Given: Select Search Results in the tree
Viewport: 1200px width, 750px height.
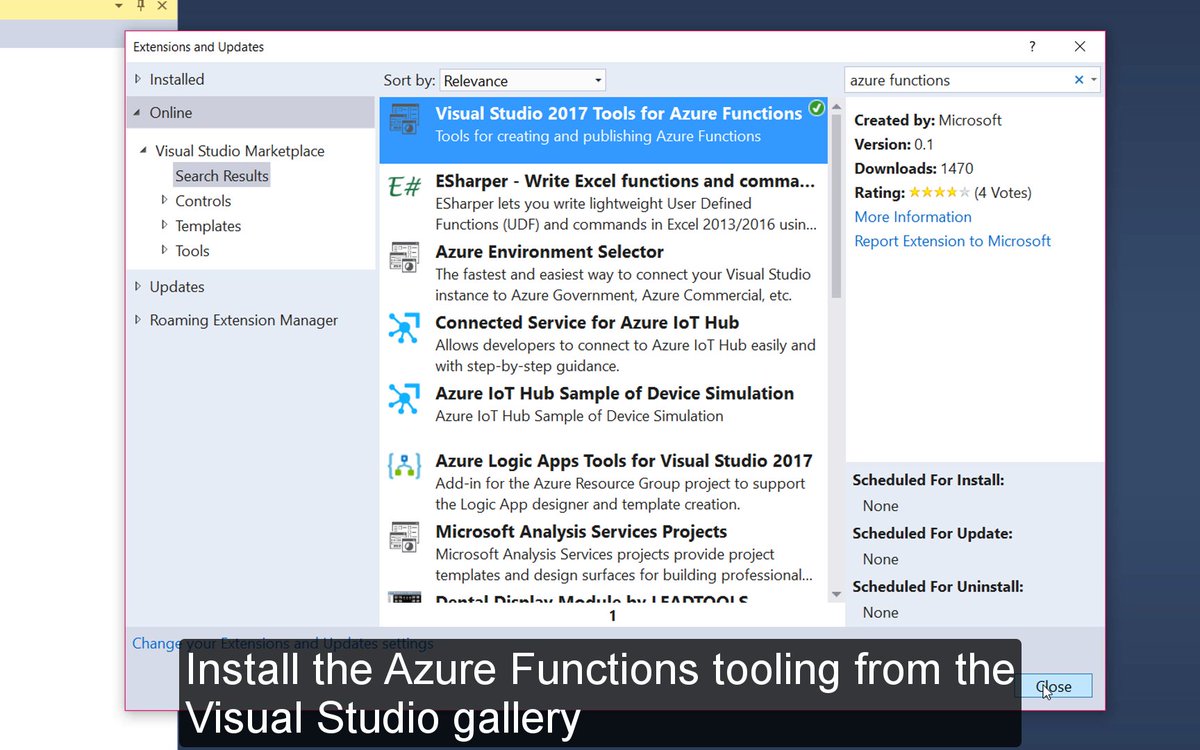Looking at the screenshot, I should point(222,176).
